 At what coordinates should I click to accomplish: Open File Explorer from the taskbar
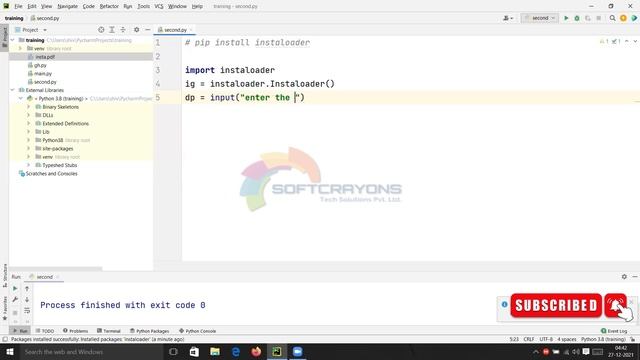click(x=215, y=352)
